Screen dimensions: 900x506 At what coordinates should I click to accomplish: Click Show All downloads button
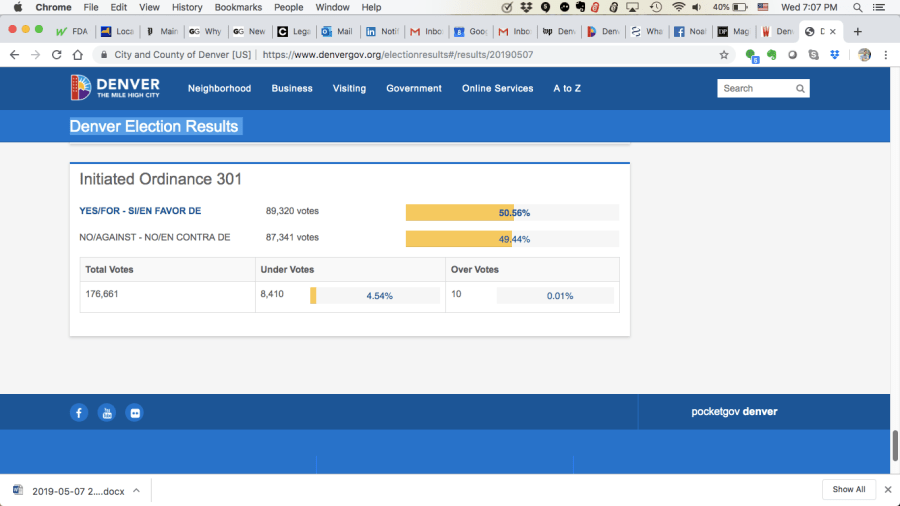pyautogui.click(x=849, y=489)
